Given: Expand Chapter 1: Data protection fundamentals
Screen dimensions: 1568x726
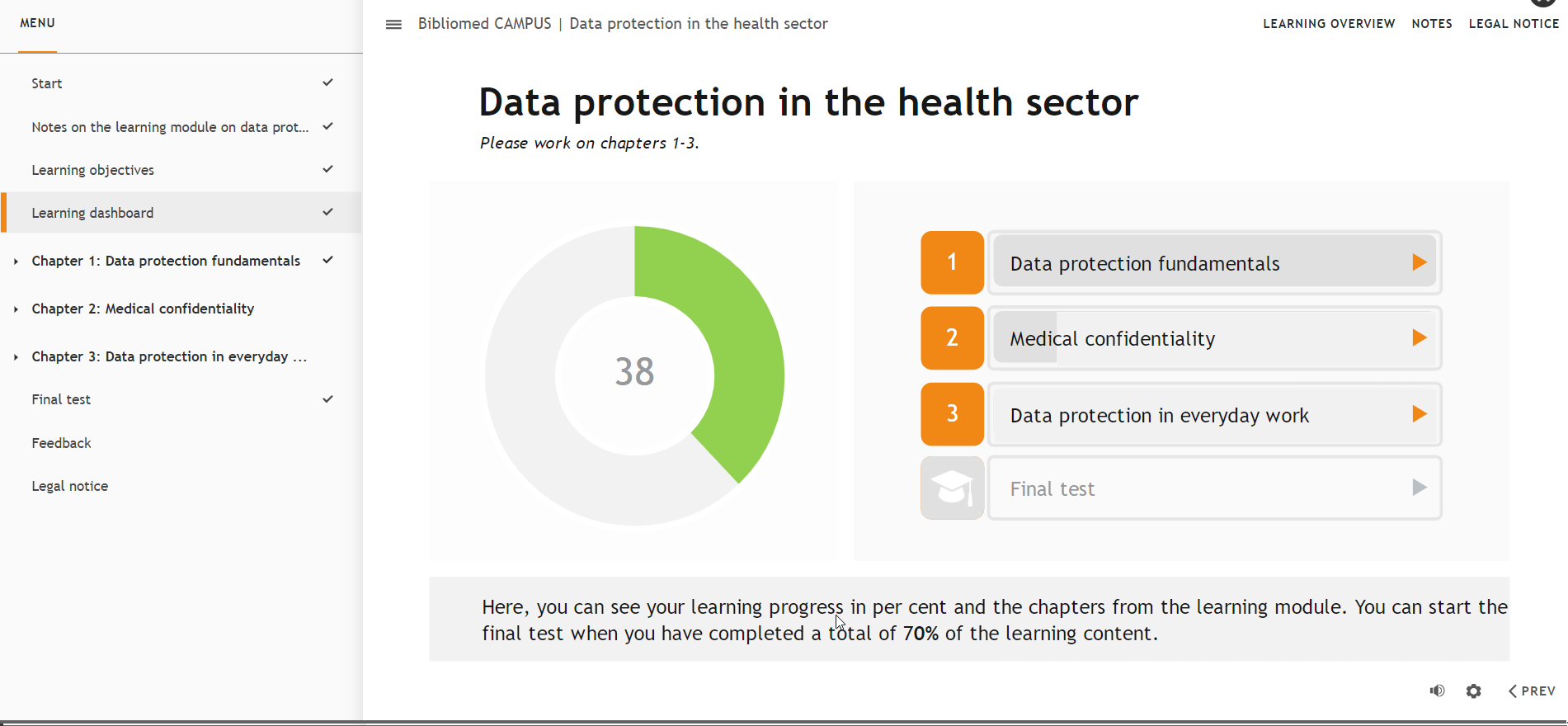Looking at the screenshot, I should pos(16,262).
